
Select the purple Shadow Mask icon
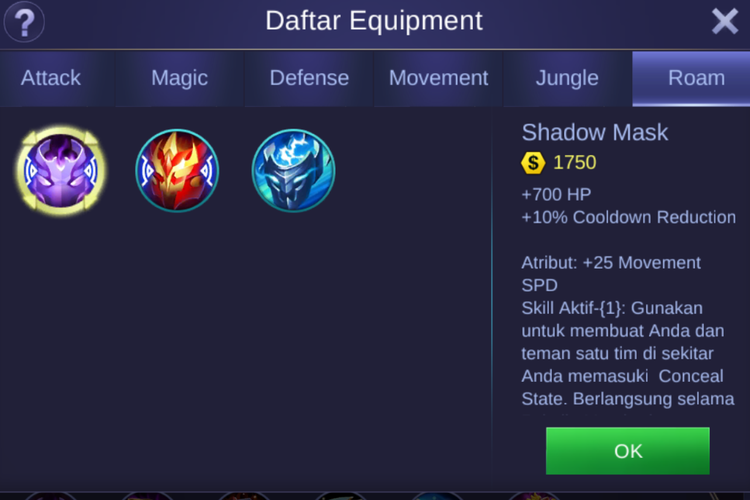[x=61, y=170]
